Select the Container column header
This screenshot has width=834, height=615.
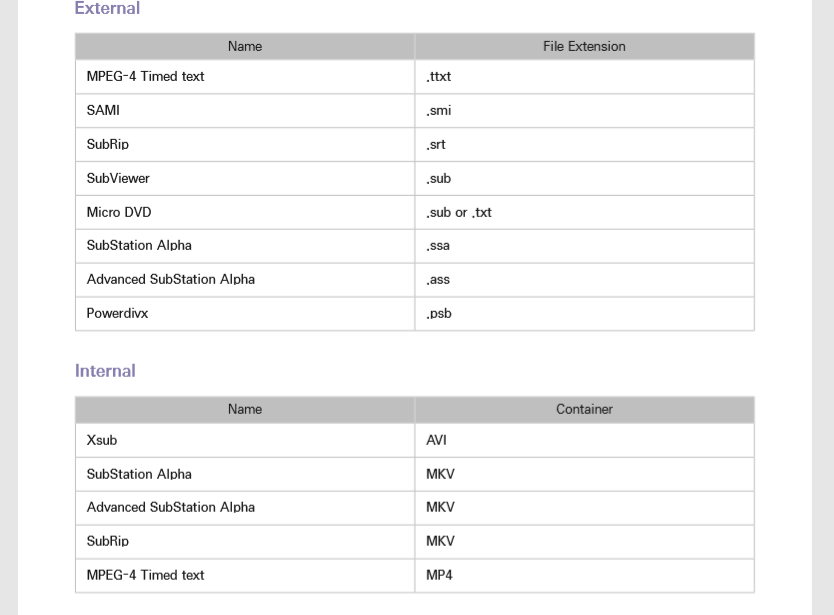(584, 410)
